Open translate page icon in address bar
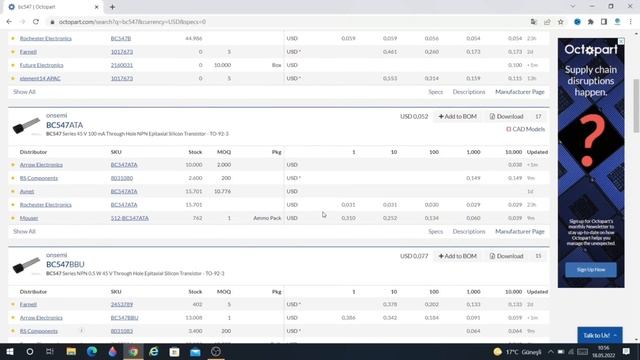The image size is (640, 360). click(533, 22)
